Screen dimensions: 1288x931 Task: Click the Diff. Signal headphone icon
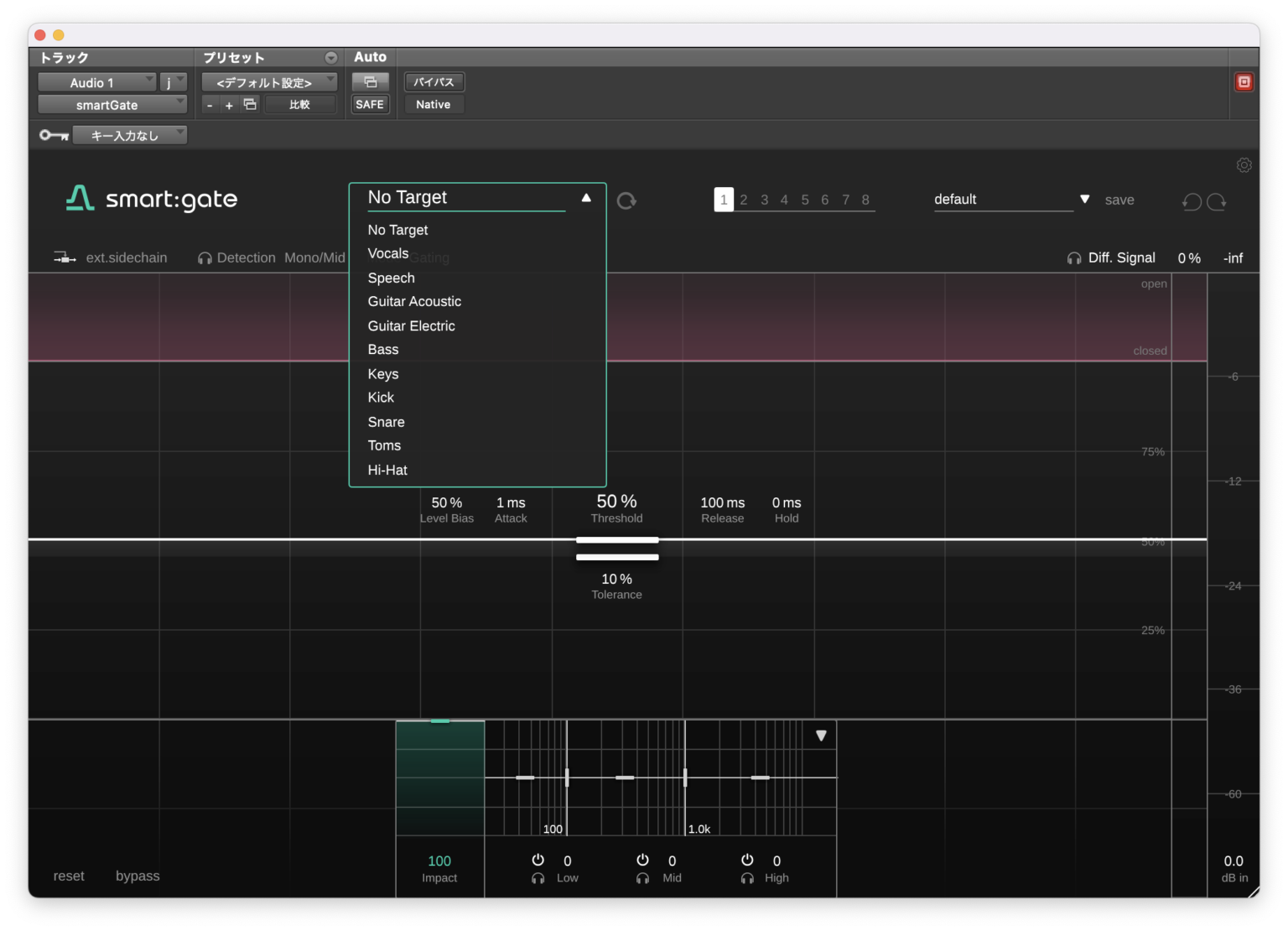[x=1075, y=258]
